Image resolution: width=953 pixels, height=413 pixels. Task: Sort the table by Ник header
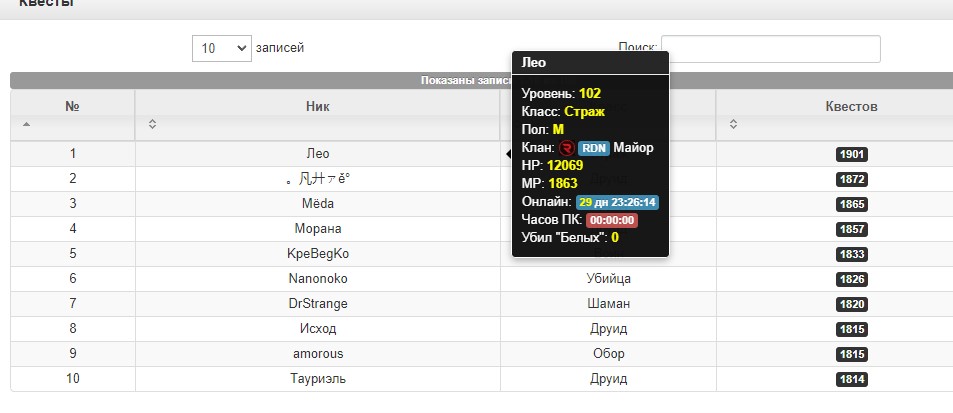pos(317,106)
